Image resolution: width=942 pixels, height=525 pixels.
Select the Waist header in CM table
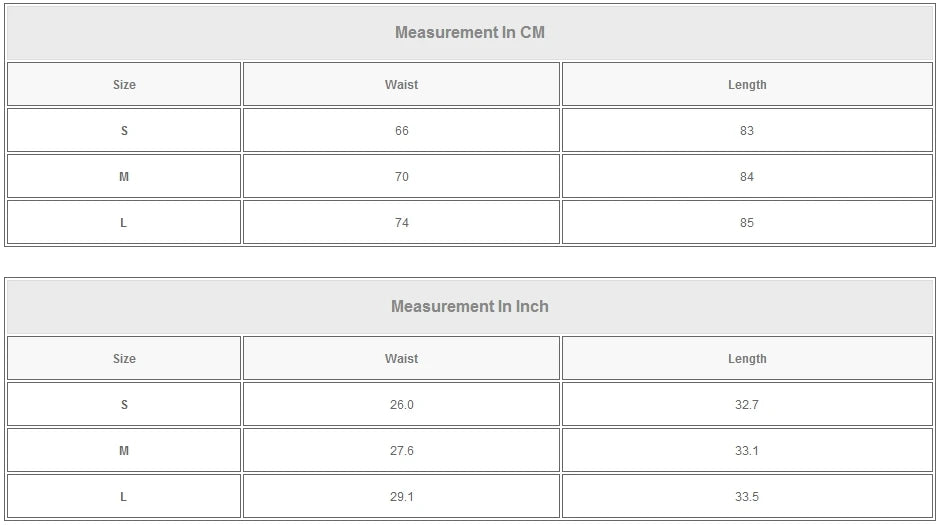pos(401,85)
